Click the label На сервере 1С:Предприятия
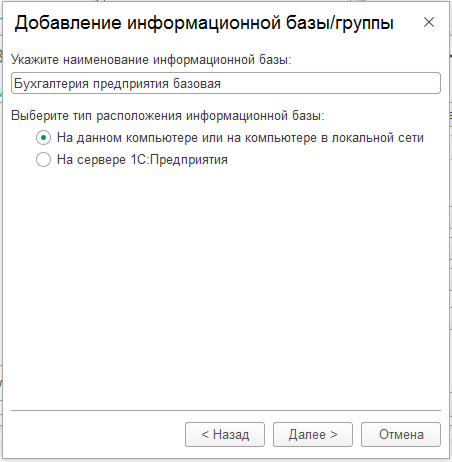452x462 pixels. tap(142, 160)
